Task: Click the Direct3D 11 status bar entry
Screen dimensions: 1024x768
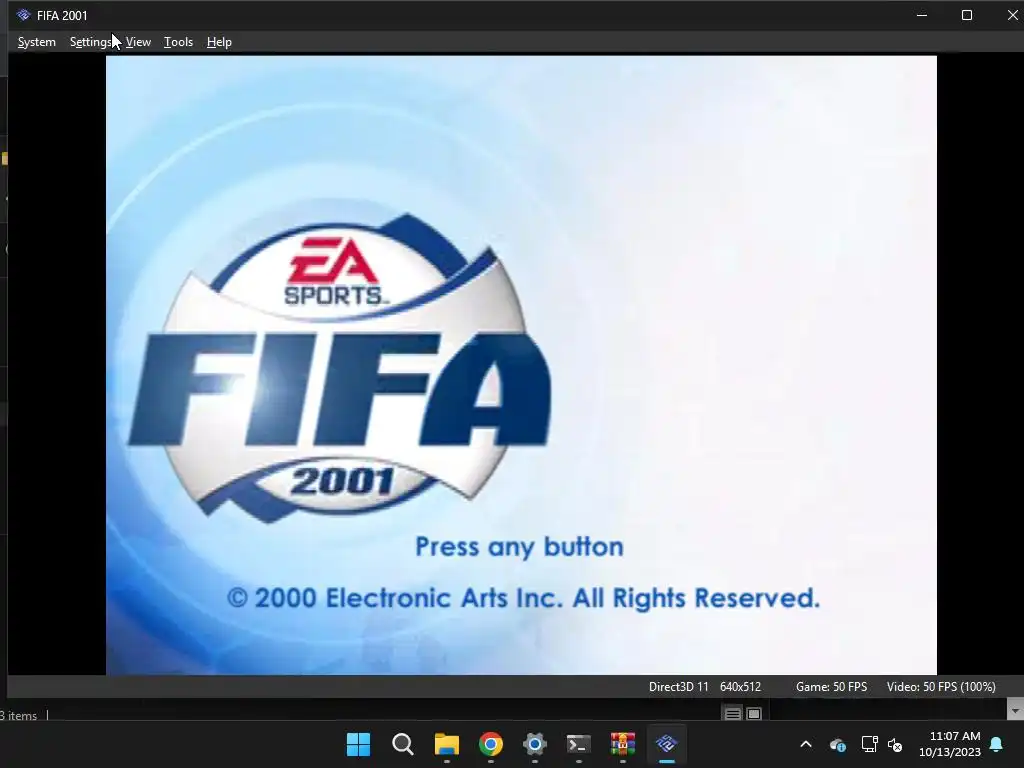Action: point(679,686)
